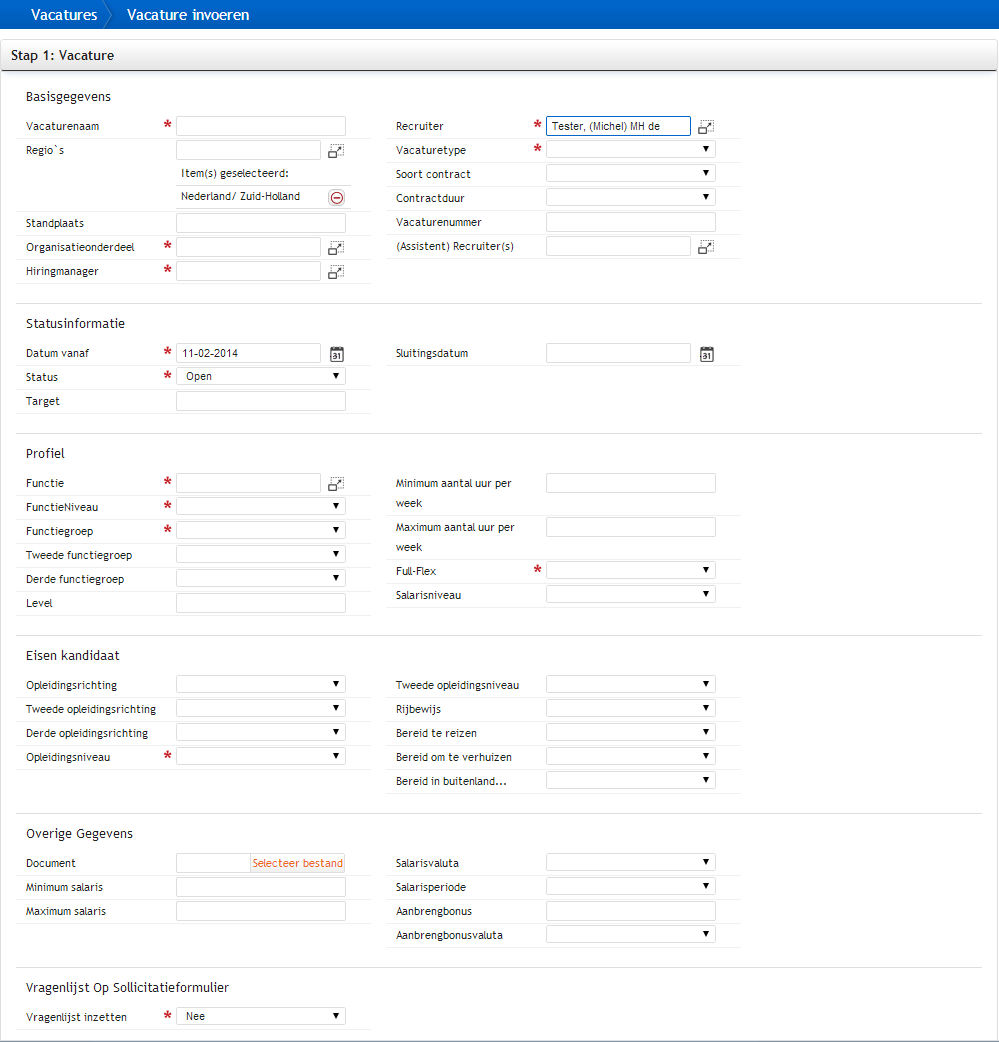Open the Bereid om te verhuizen dropdown
This screenshot has height=1042, width=999.
[x=631, y=756]
